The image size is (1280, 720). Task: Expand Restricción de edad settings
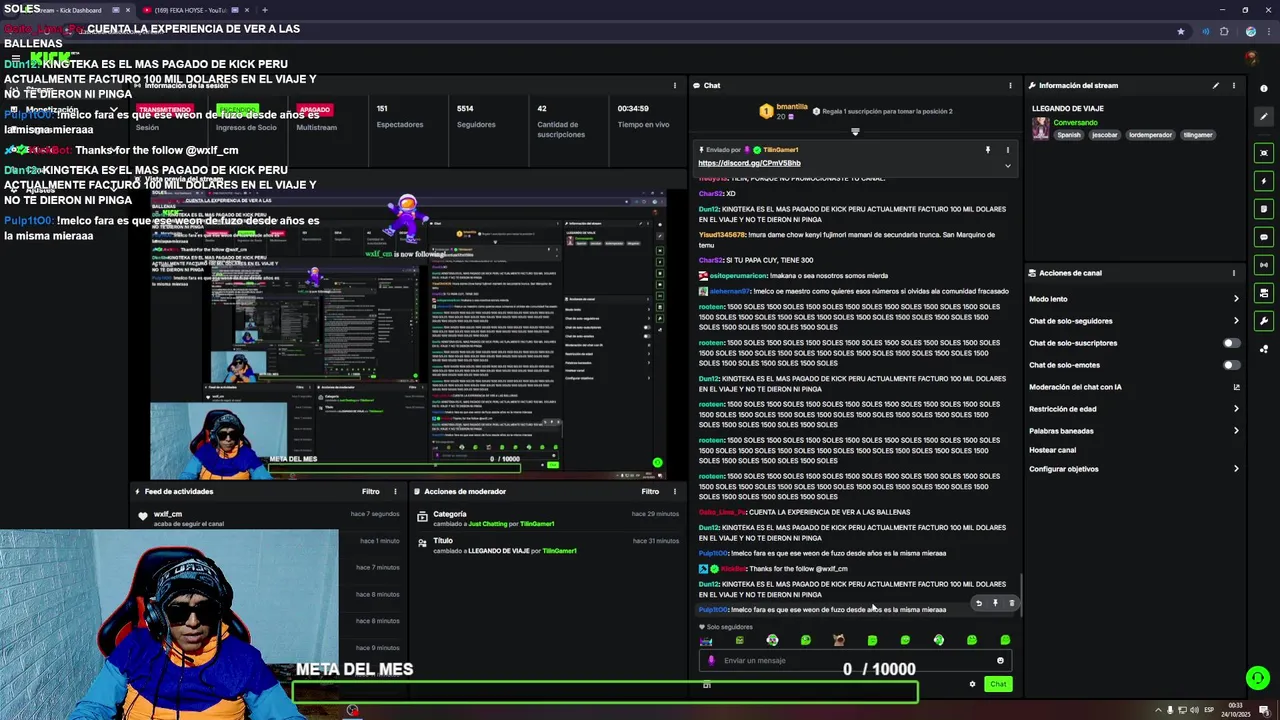pos(1236,409)
